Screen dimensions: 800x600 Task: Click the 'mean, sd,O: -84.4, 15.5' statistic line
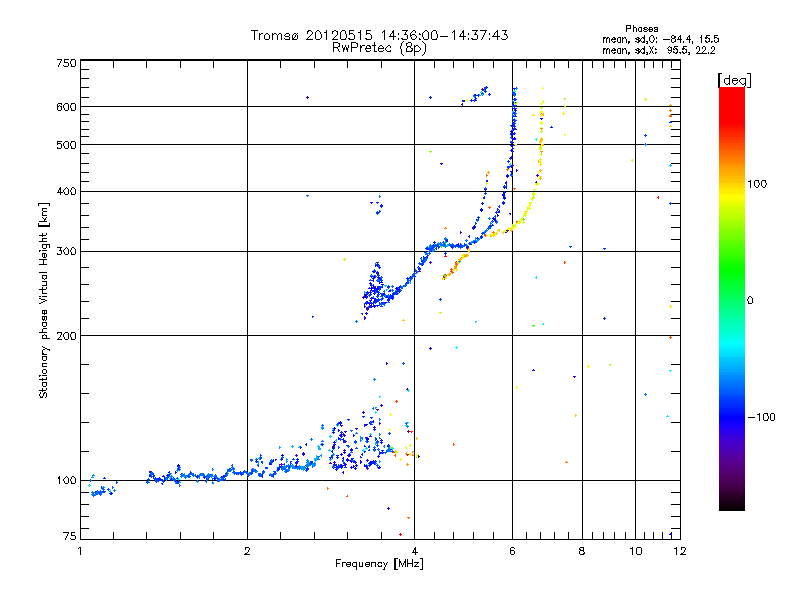[x=661, y=39]
